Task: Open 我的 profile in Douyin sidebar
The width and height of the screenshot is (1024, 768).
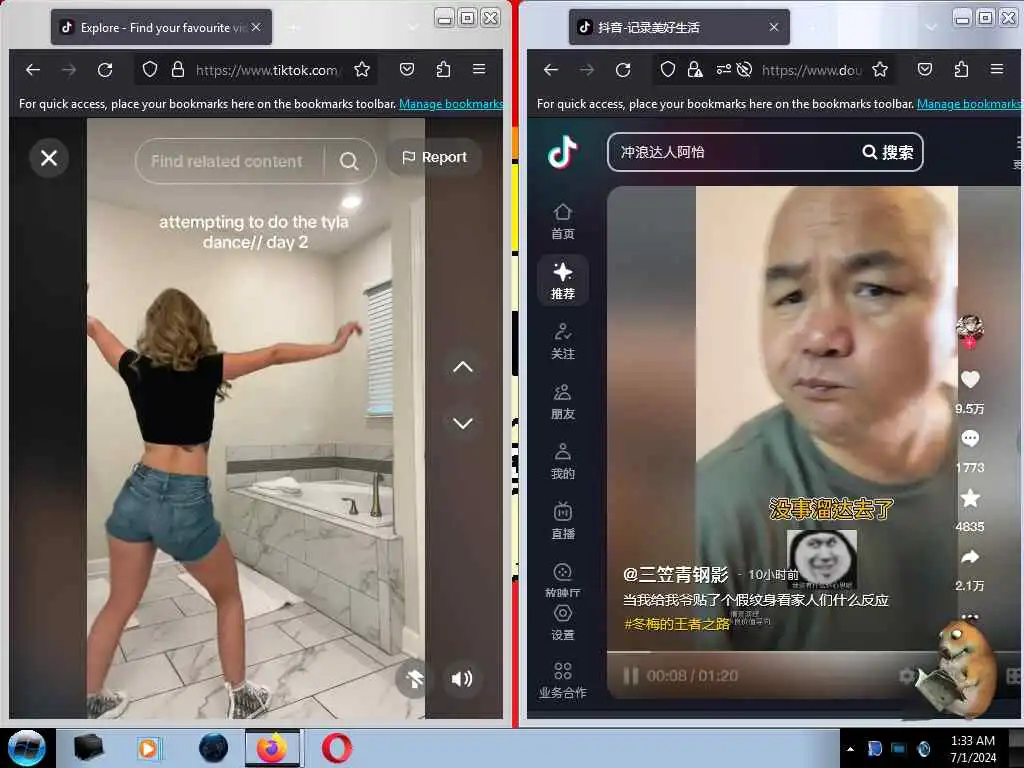Action: (563, 462)
